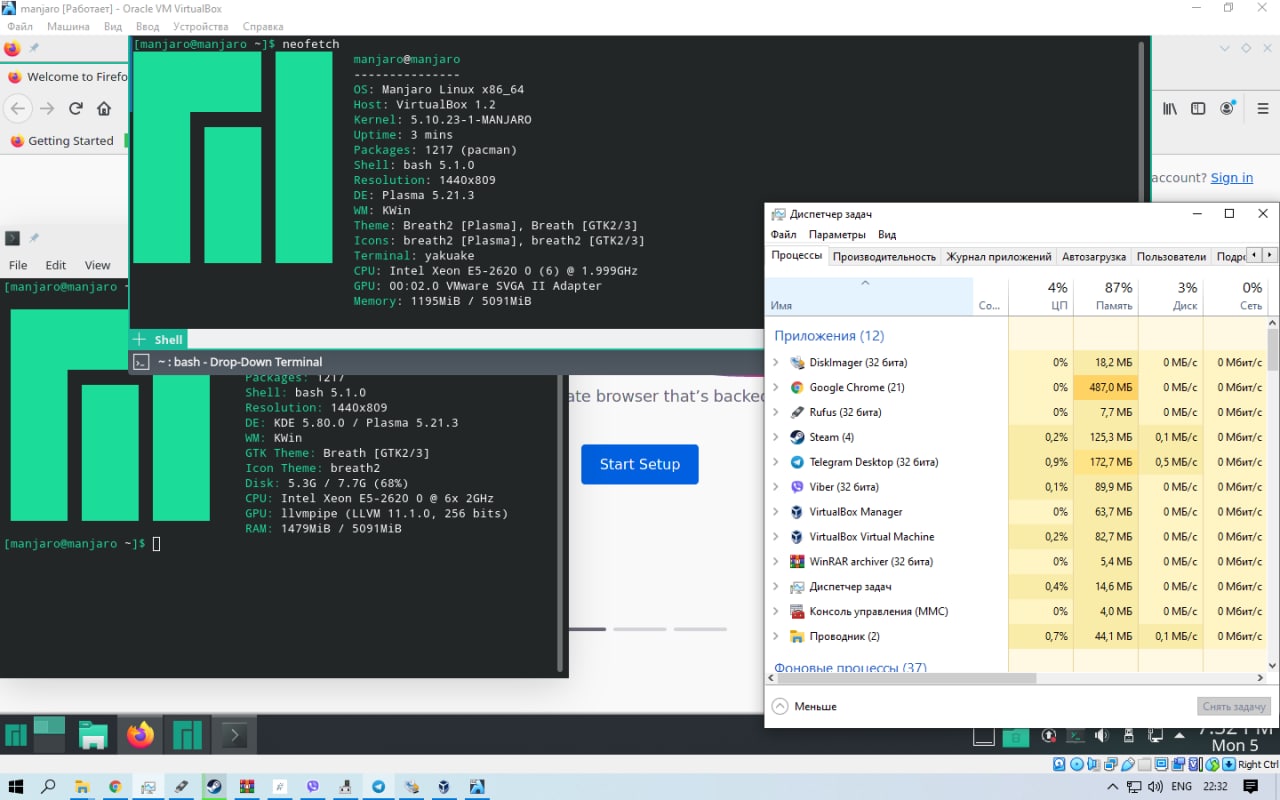Expand Rufus process row
Screen dimensions: 1280x800
coord(776,412)
